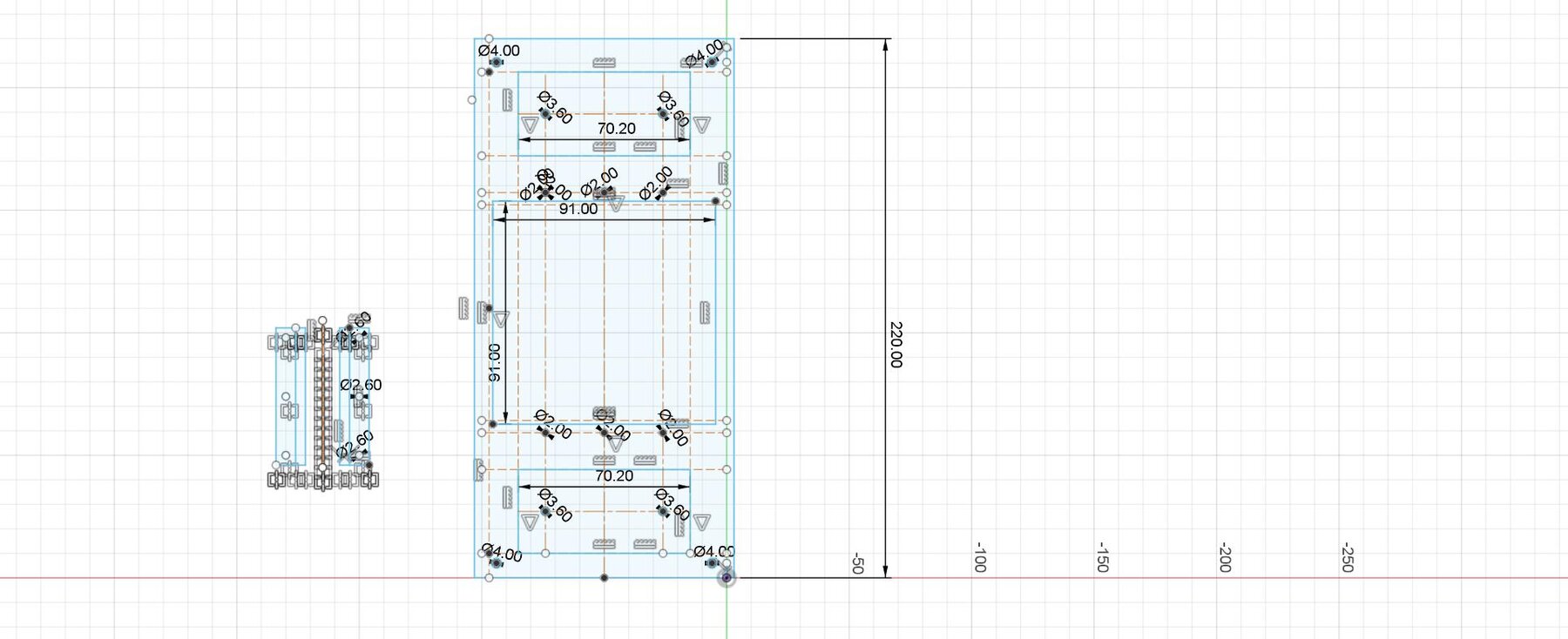
Task: Select the bottom-left Ø4.00 diameter label
Action: (502, 553)
